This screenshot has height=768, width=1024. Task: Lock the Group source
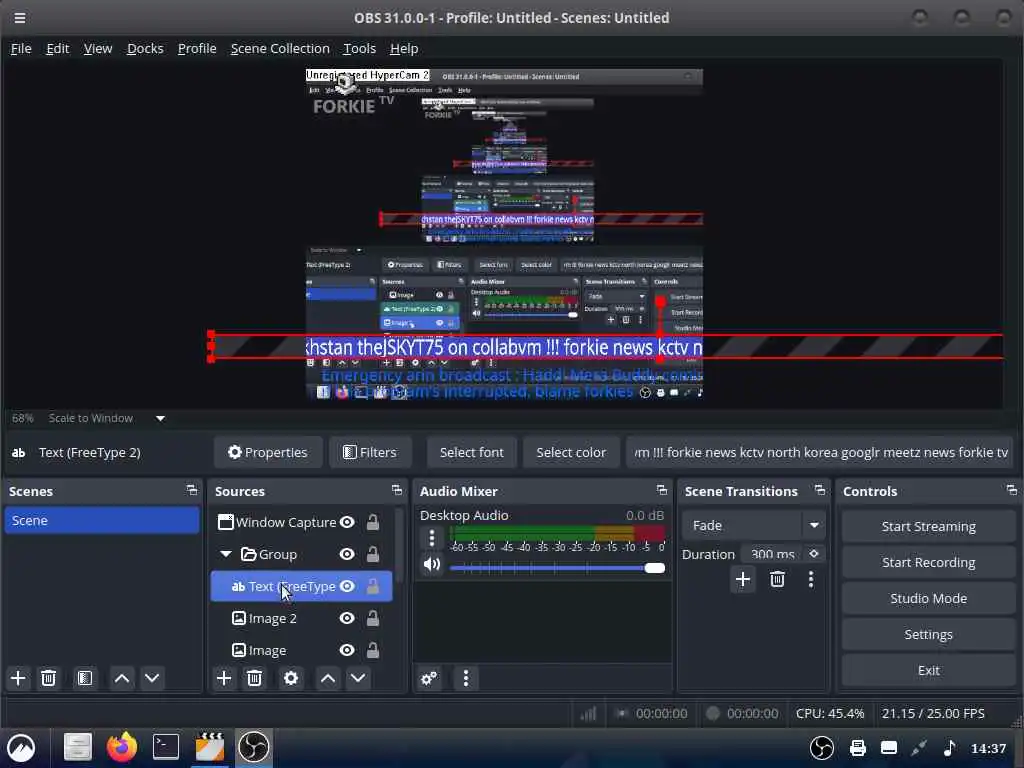click(x=373, y=554)
